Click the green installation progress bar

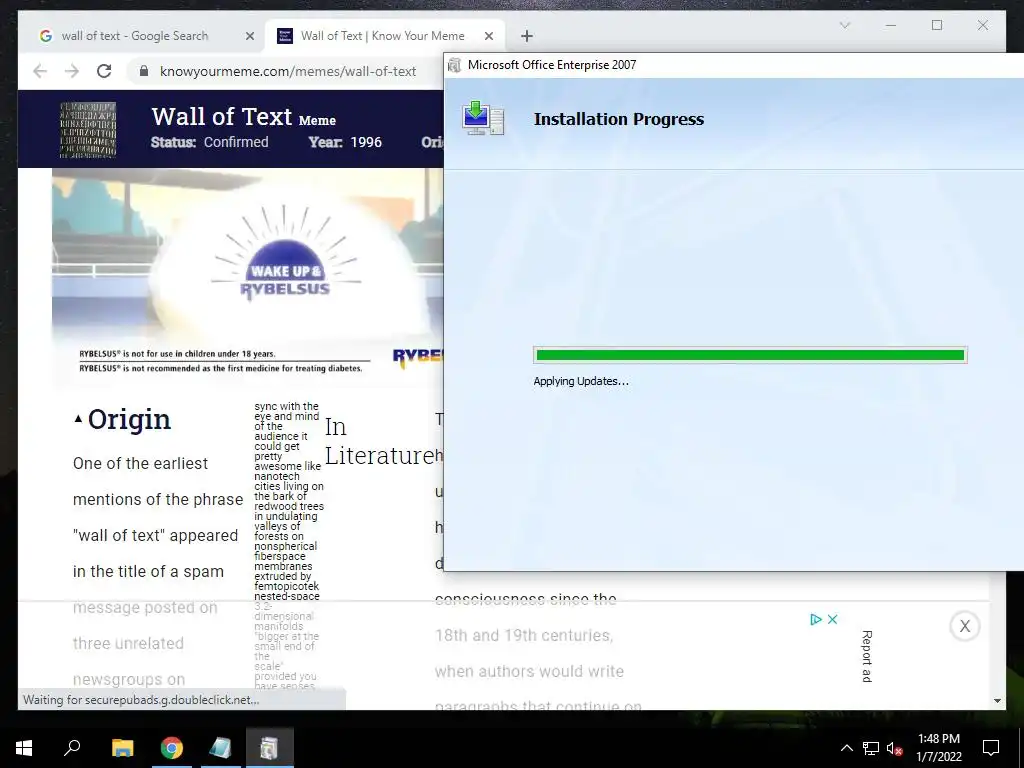click(x=750, y=355)
